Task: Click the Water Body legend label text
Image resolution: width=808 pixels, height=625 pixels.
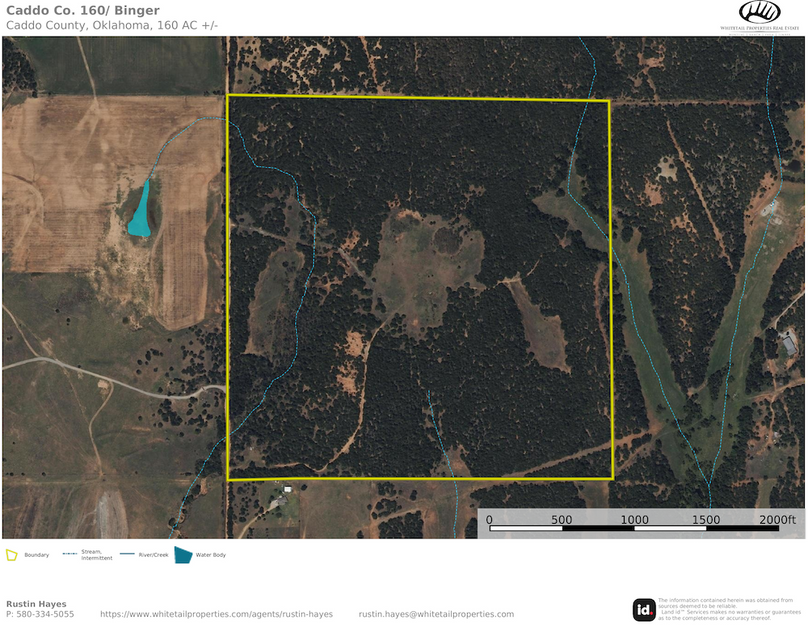Action: point(211,555)
